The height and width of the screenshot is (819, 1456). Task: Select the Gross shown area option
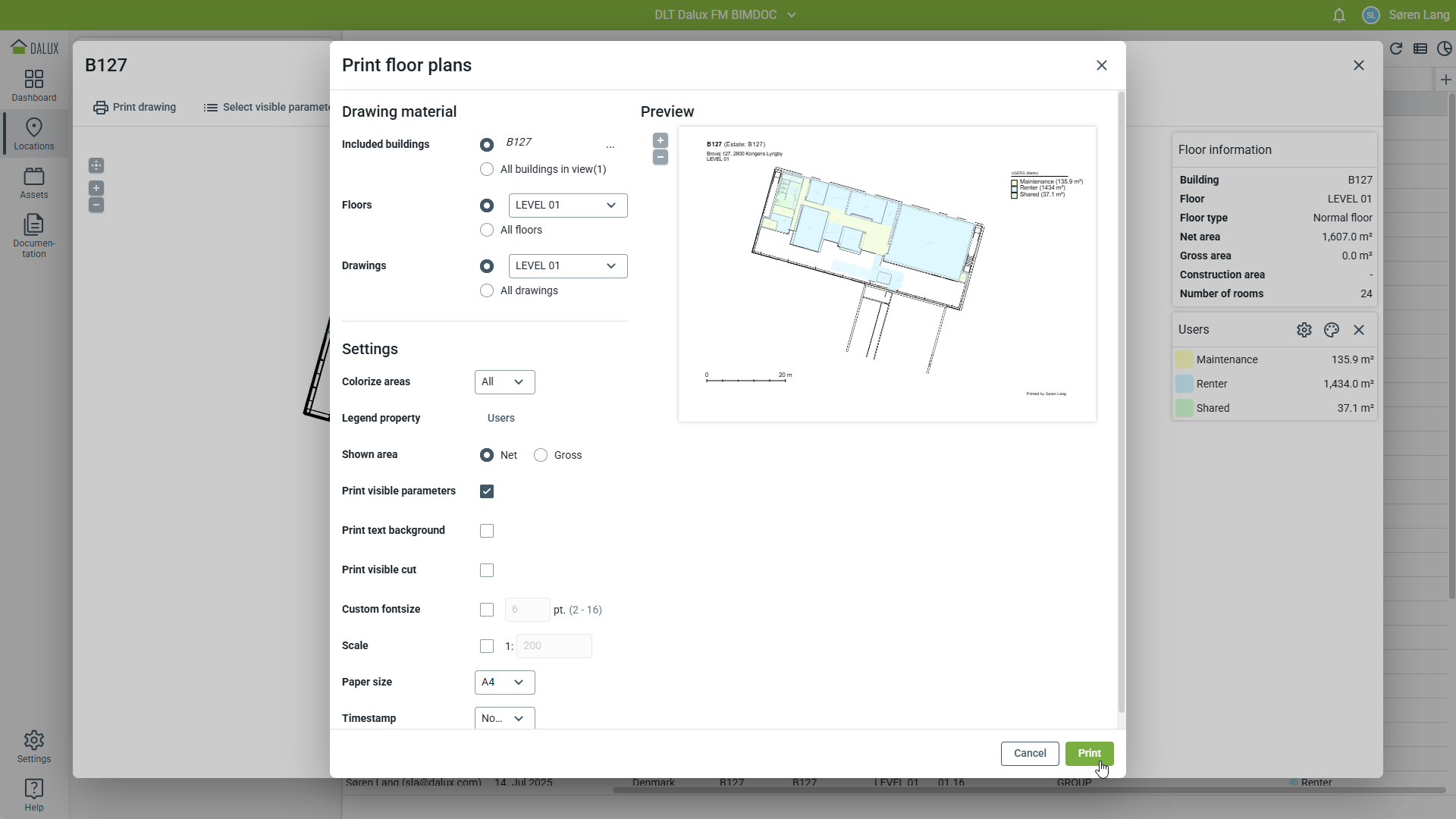tap(541, 455)
